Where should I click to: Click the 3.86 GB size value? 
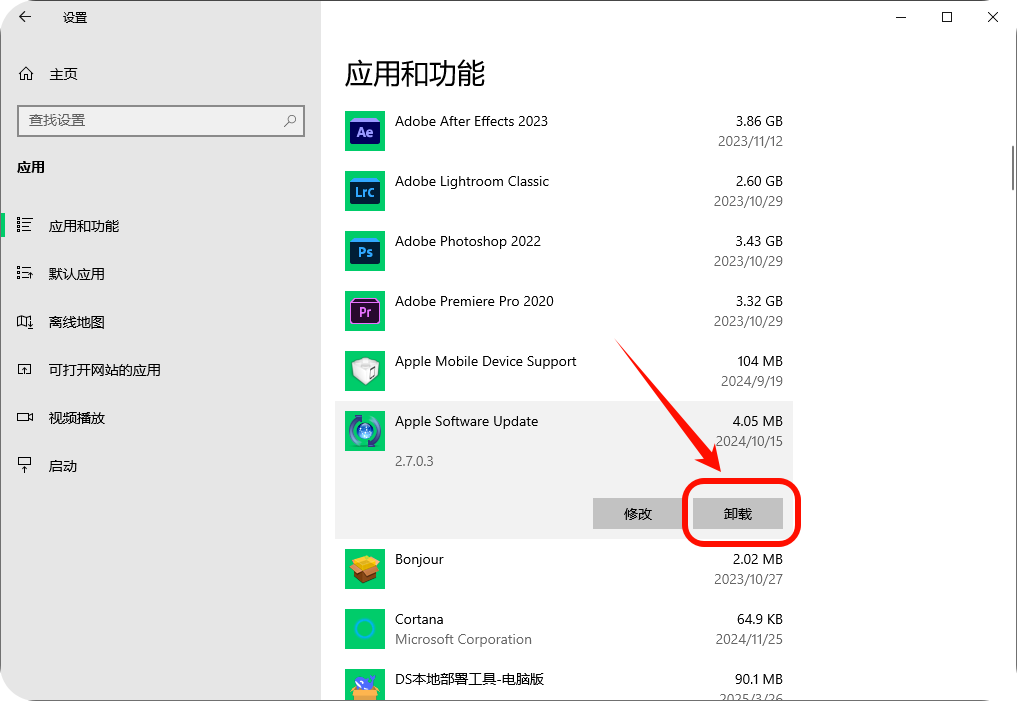click(759, 121)
